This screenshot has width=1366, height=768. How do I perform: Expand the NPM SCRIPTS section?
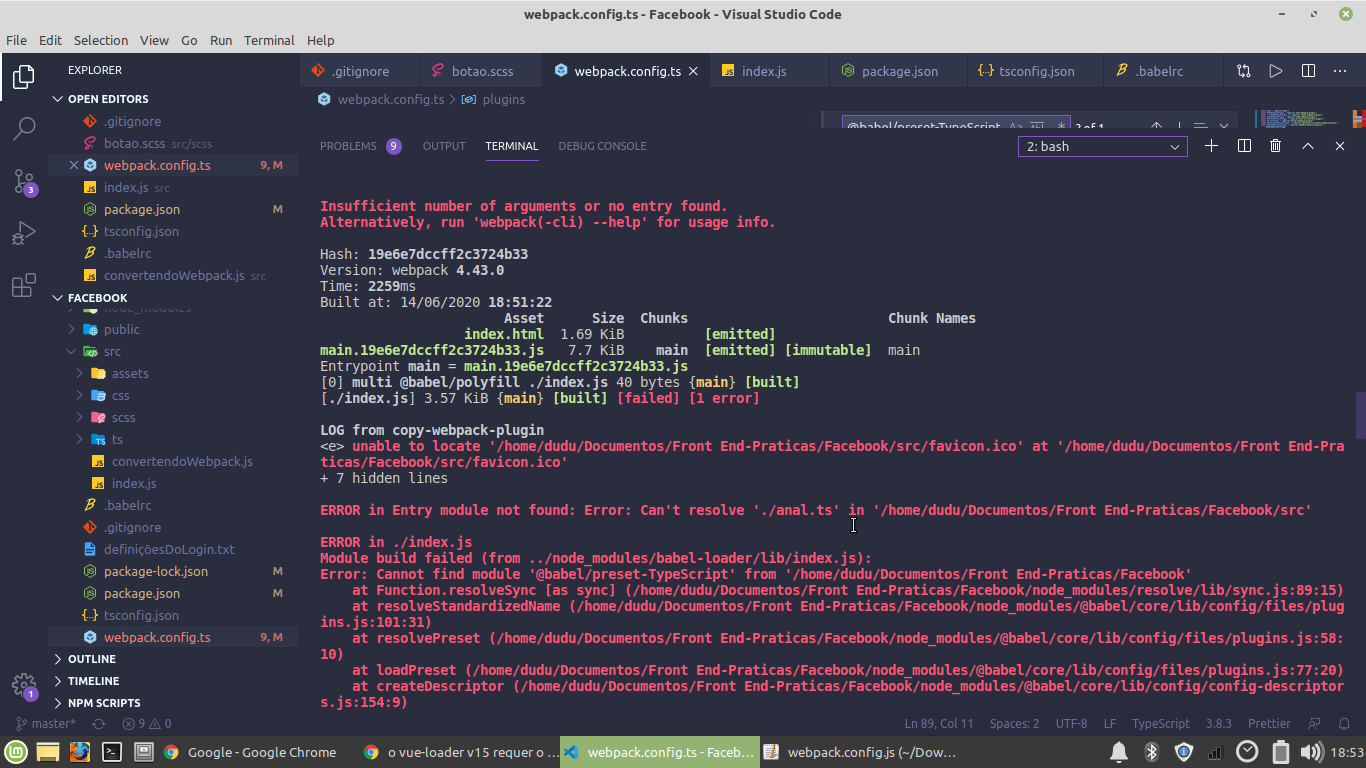coord(104,703)
